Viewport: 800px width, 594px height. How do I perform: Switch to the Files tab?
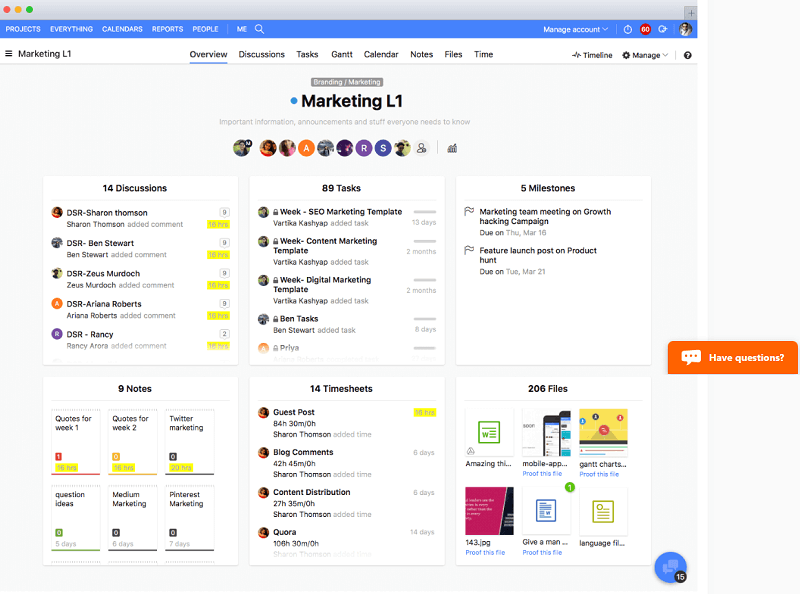(453, 54)
